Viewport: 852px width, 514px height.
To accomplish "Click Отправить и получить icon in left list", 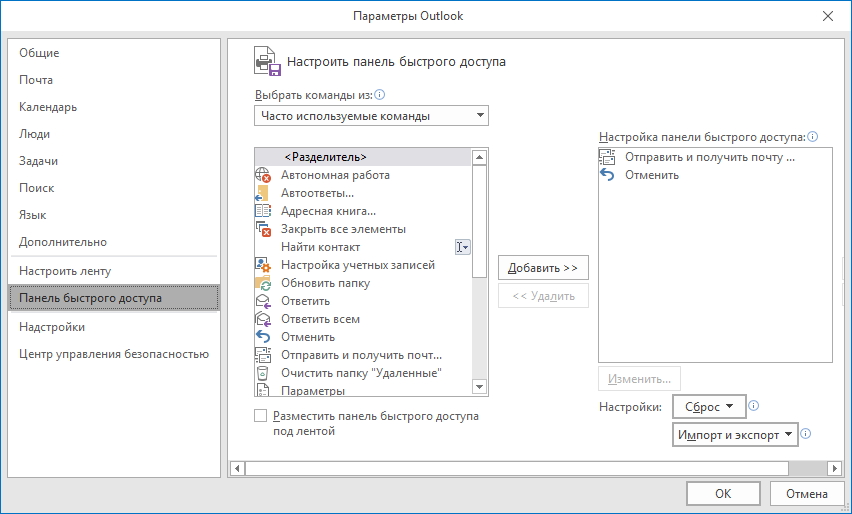I will coord(263,355).
